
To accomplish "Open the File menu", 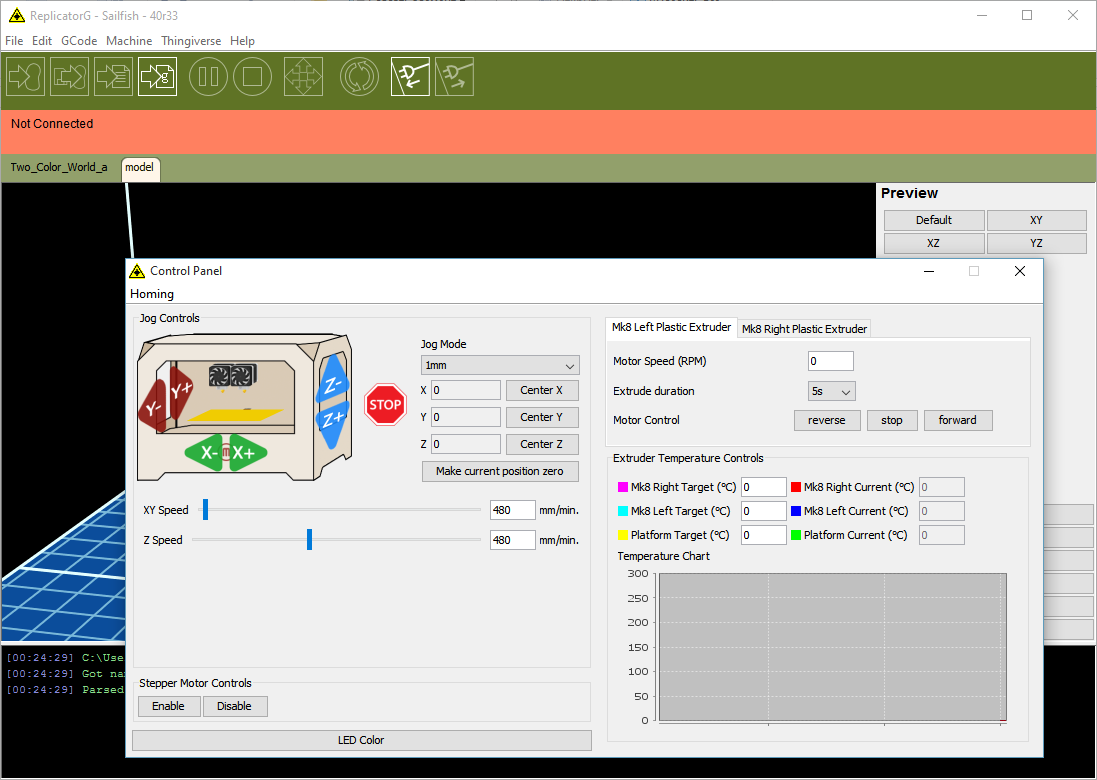I will [x=14, y=41].
